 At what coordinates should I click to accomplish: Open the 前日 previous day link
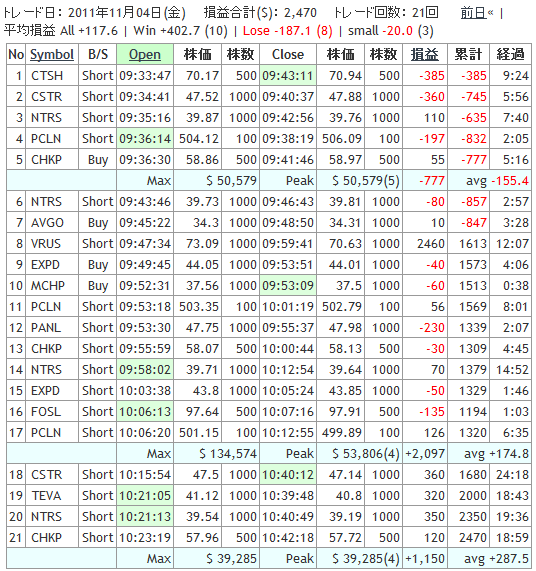(x=473, y=13)
